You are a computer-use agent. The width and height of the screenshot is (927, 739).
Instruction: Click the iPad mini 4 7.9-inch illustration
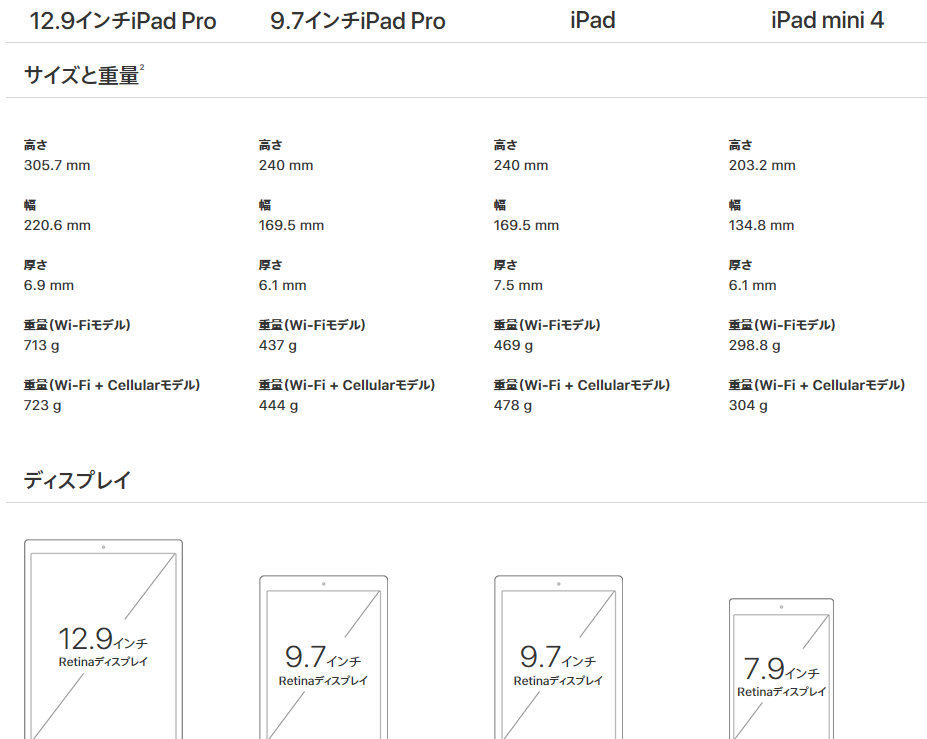point(782,669)
